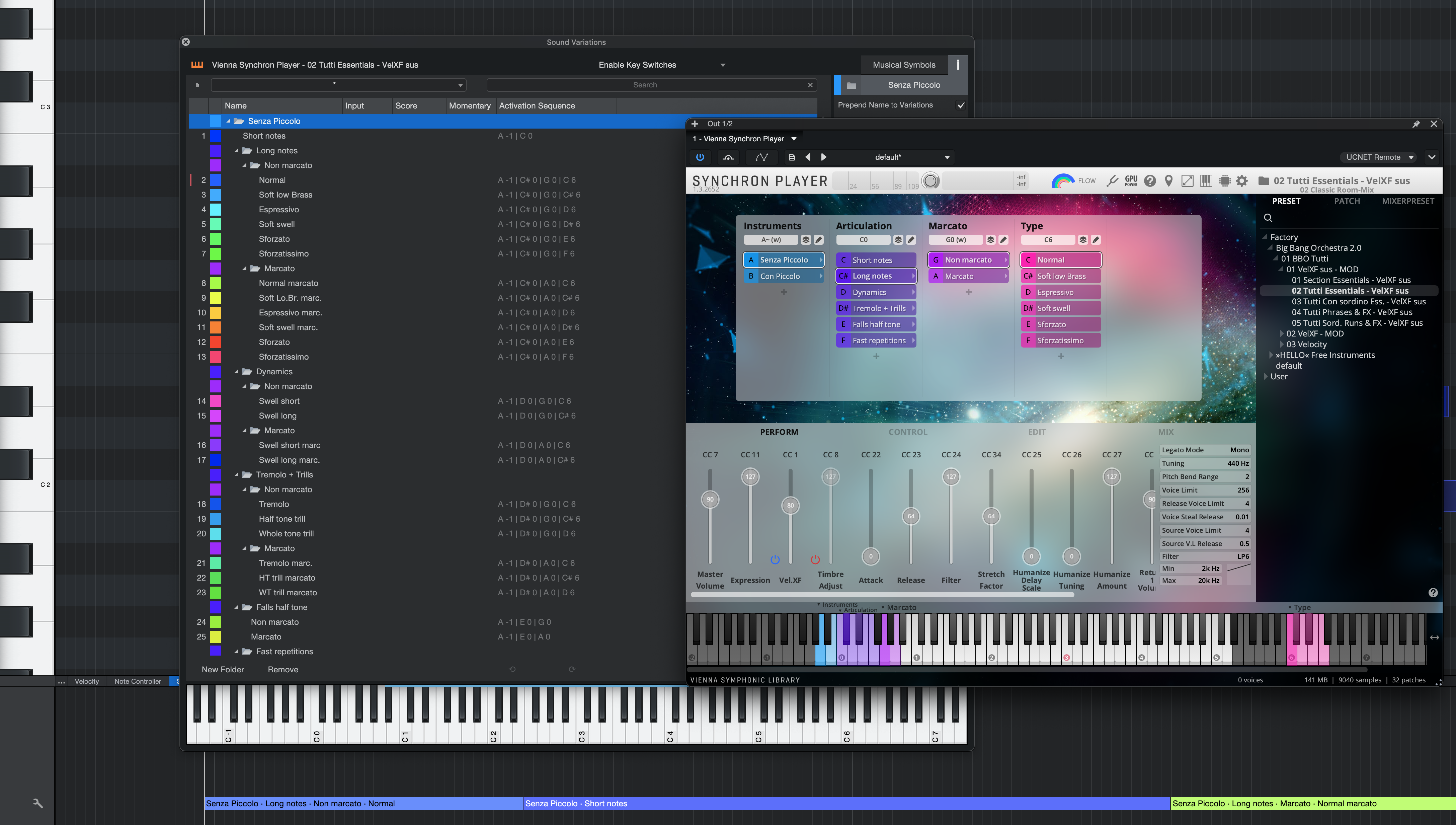
Task: Toggle the Timbre Adjust red power button
Action: [815, 560]
